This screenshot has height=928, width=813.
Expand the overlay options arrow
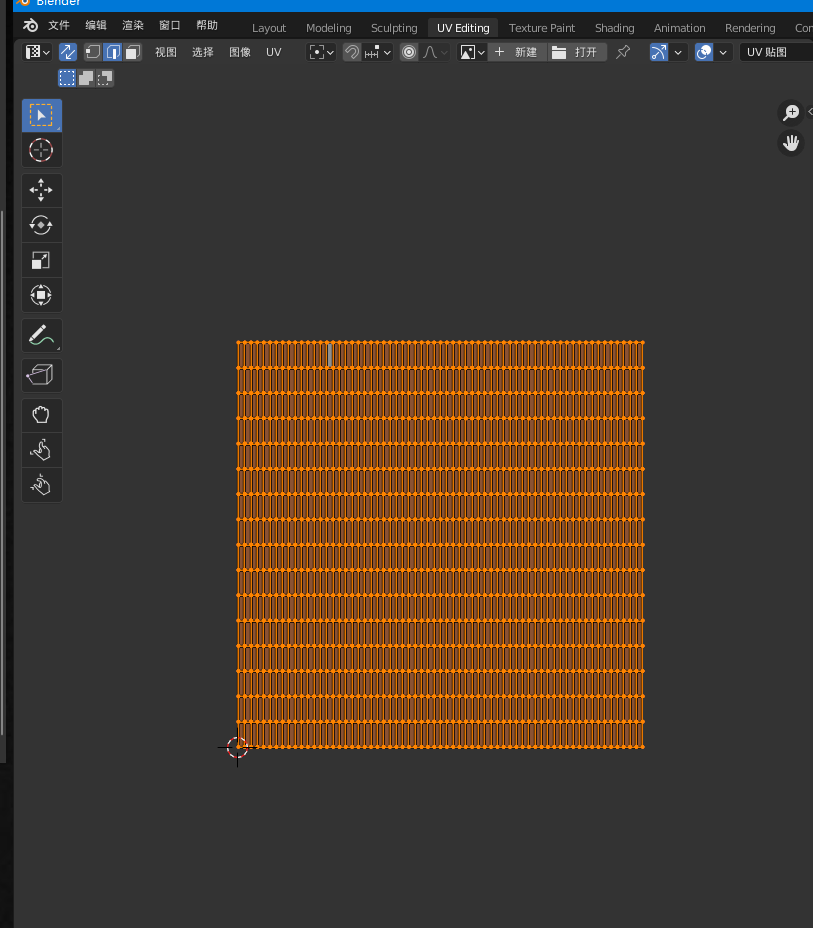pyautogui.click(x=723, y=52)
